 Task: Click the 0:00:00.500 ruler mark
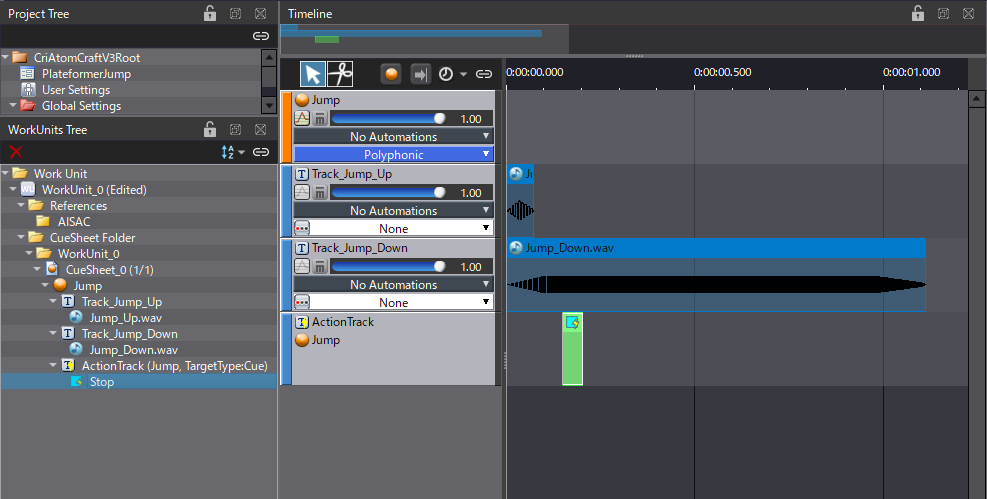tap(723, 72)
